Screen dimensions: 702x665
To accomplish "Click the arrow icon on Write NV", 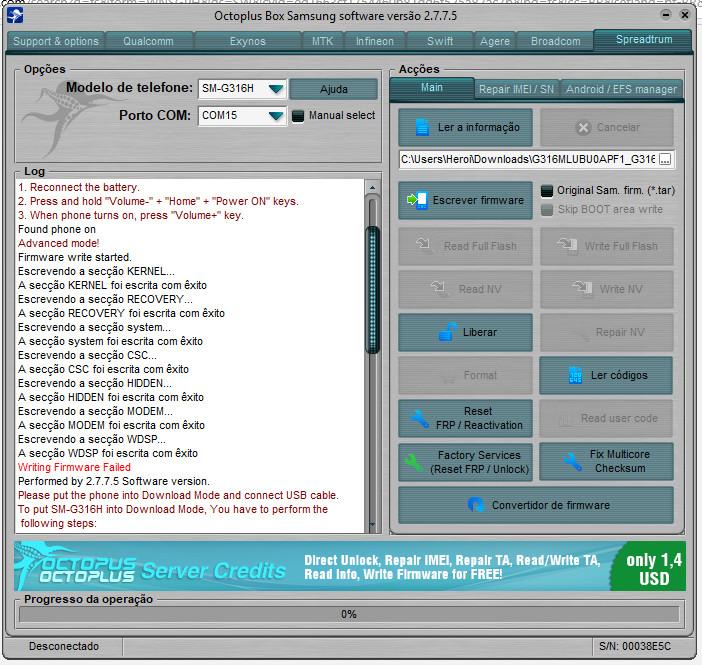I will pos(582,288).
